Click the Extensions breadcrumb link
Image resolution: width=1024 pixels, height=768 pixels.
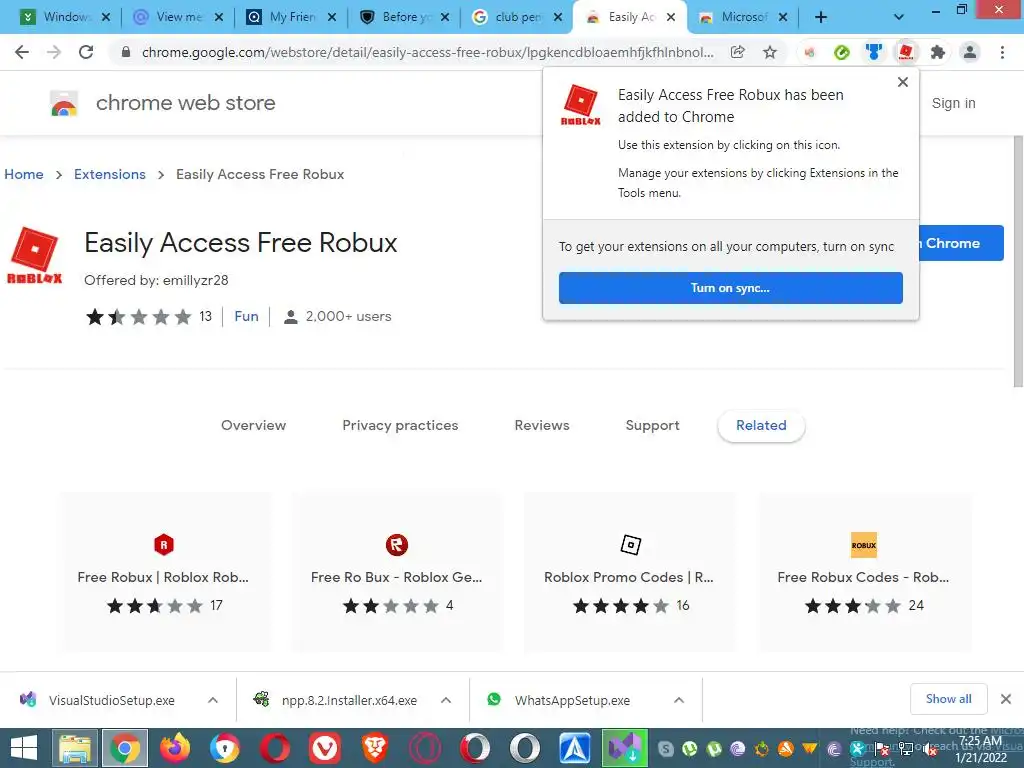tap(110, 174)
